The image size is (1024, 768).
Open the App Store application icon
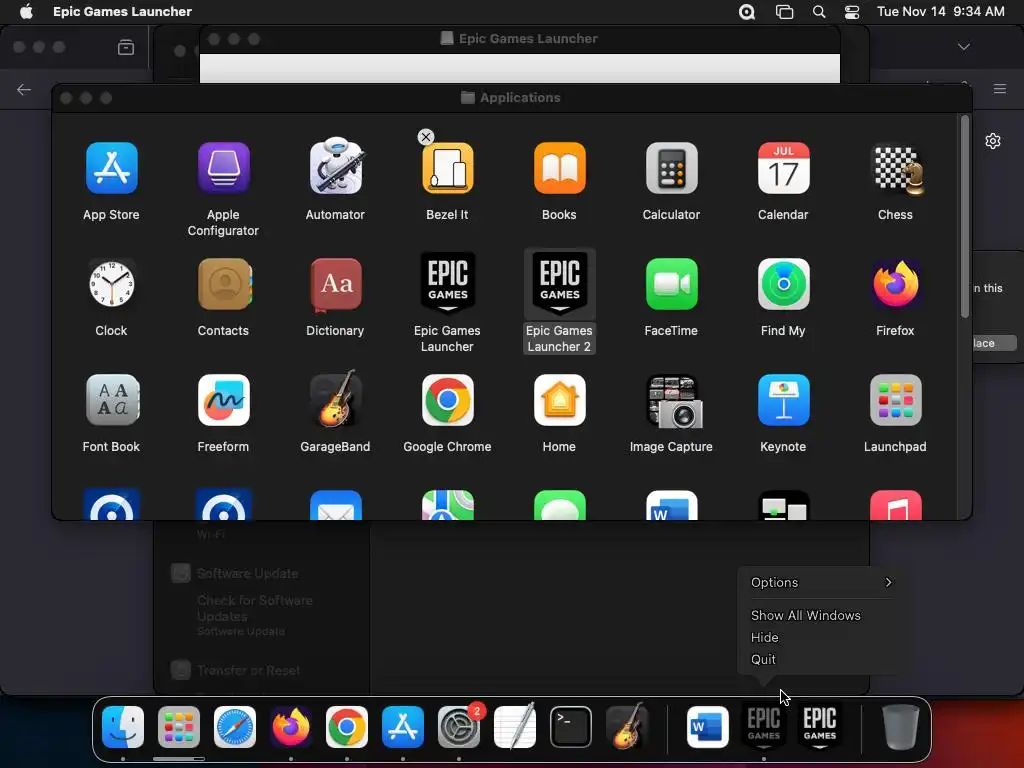click(112, 168)
